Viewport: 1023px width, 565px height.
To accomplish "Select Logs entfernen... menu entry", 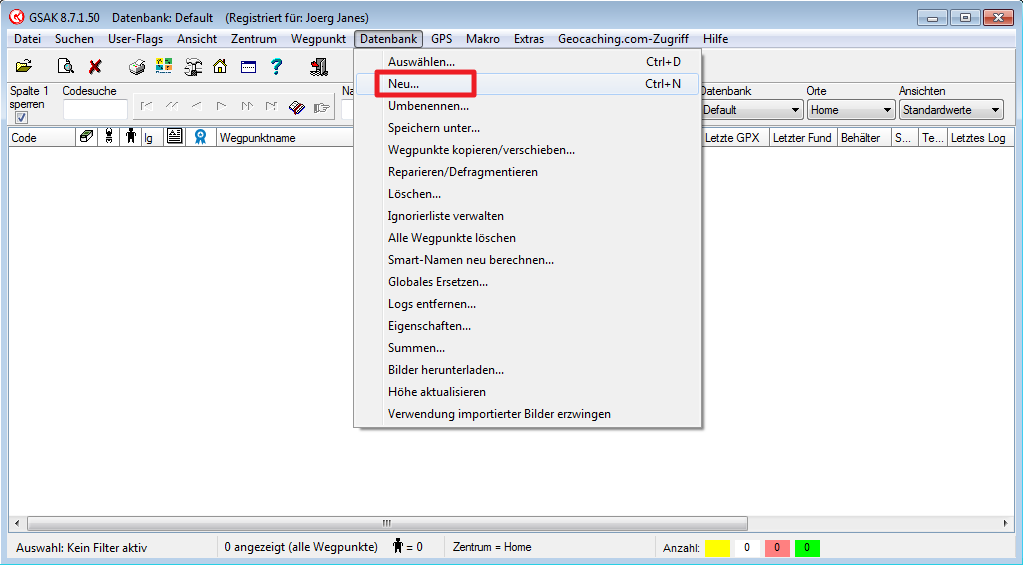I will tap(527, 304).
